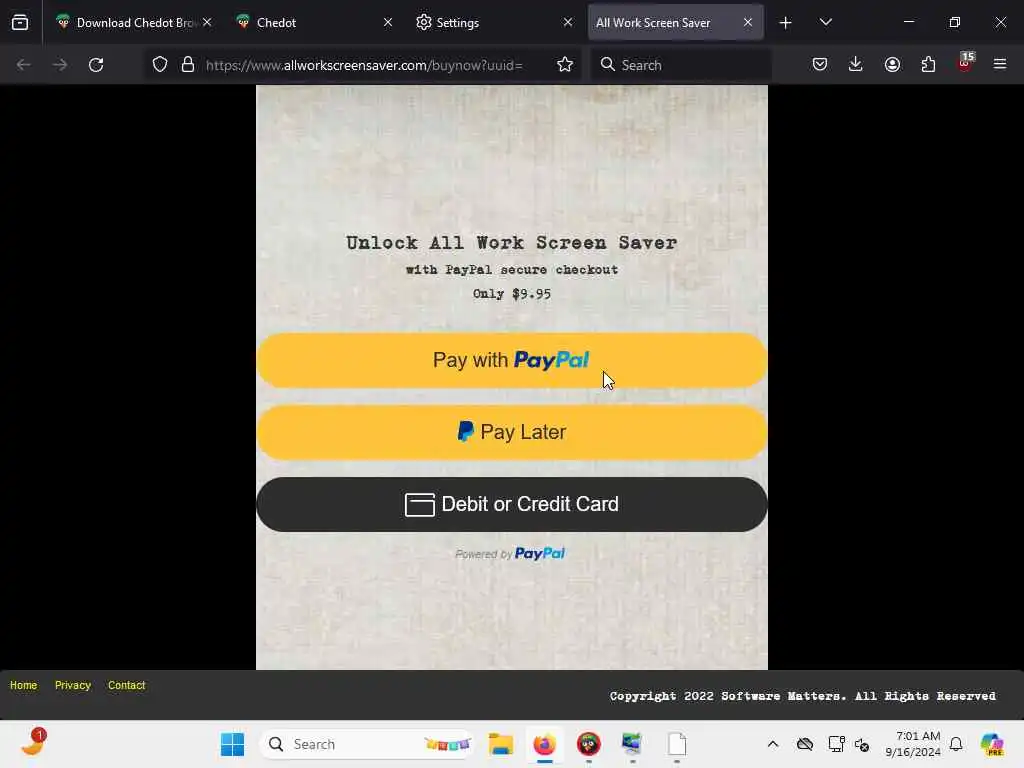The width and height of the screenshot is (1024, 768).
Task: Open the Firefox application hamburger menu
Action: coord(1000,64)
